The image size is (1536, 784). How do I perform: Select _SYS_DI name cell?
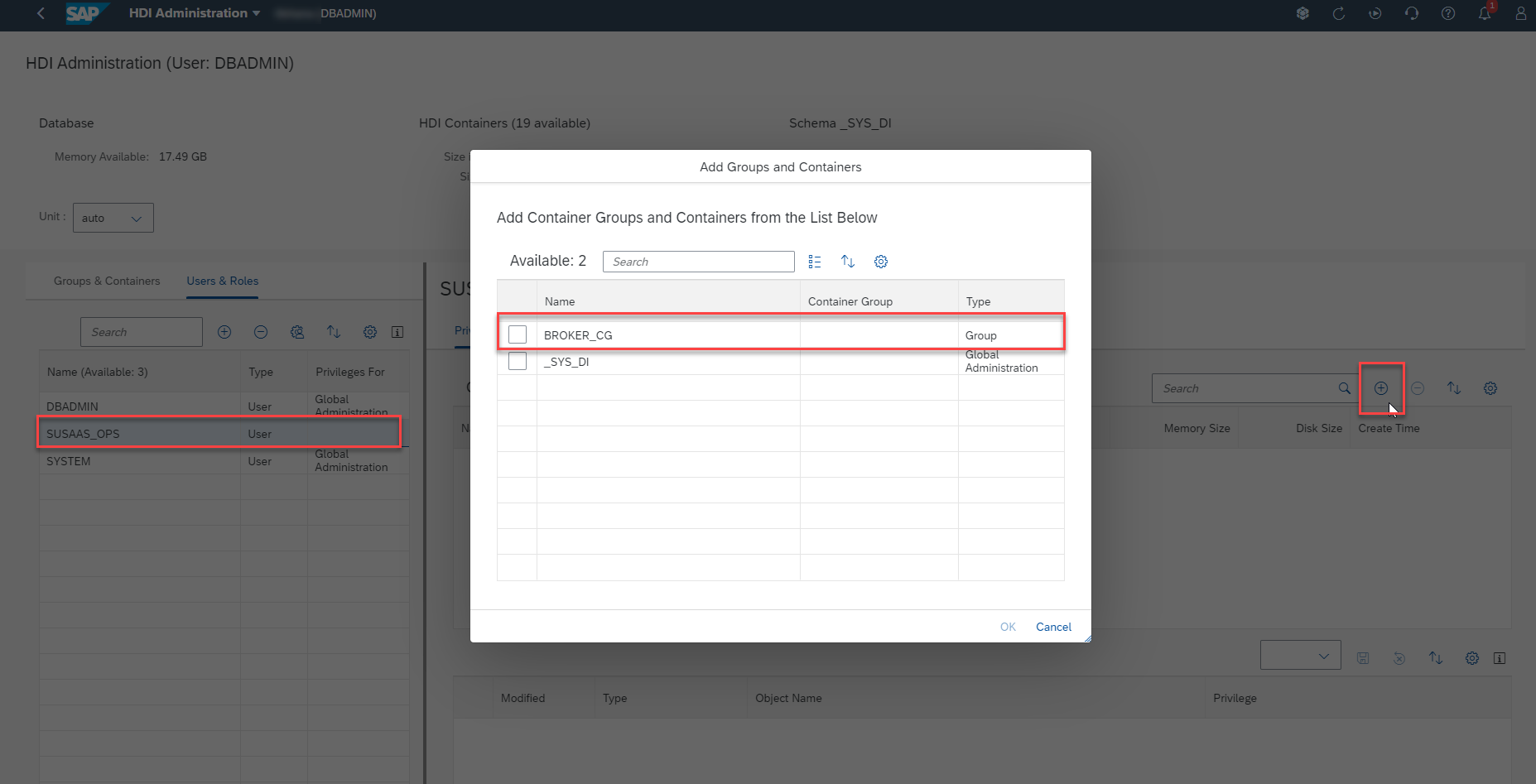coord(566,362)
